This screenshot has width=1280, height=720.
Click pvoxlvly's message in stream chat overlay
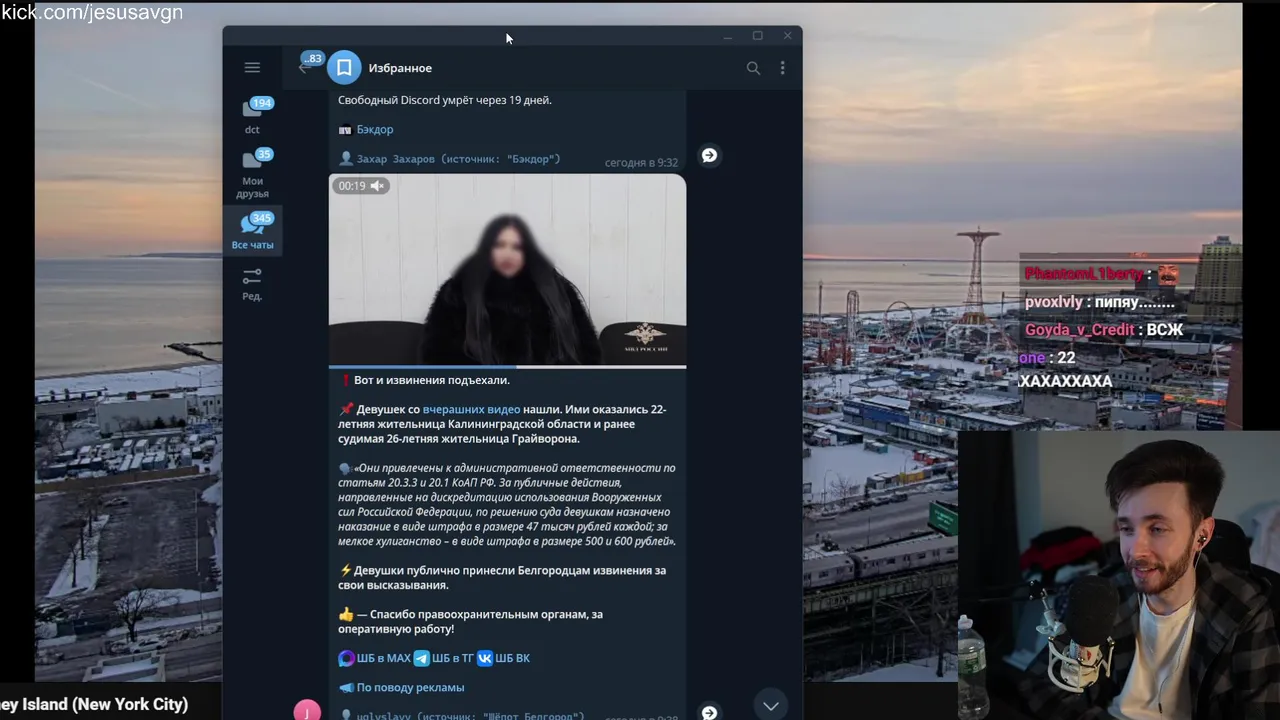[x=1100, y=302]
